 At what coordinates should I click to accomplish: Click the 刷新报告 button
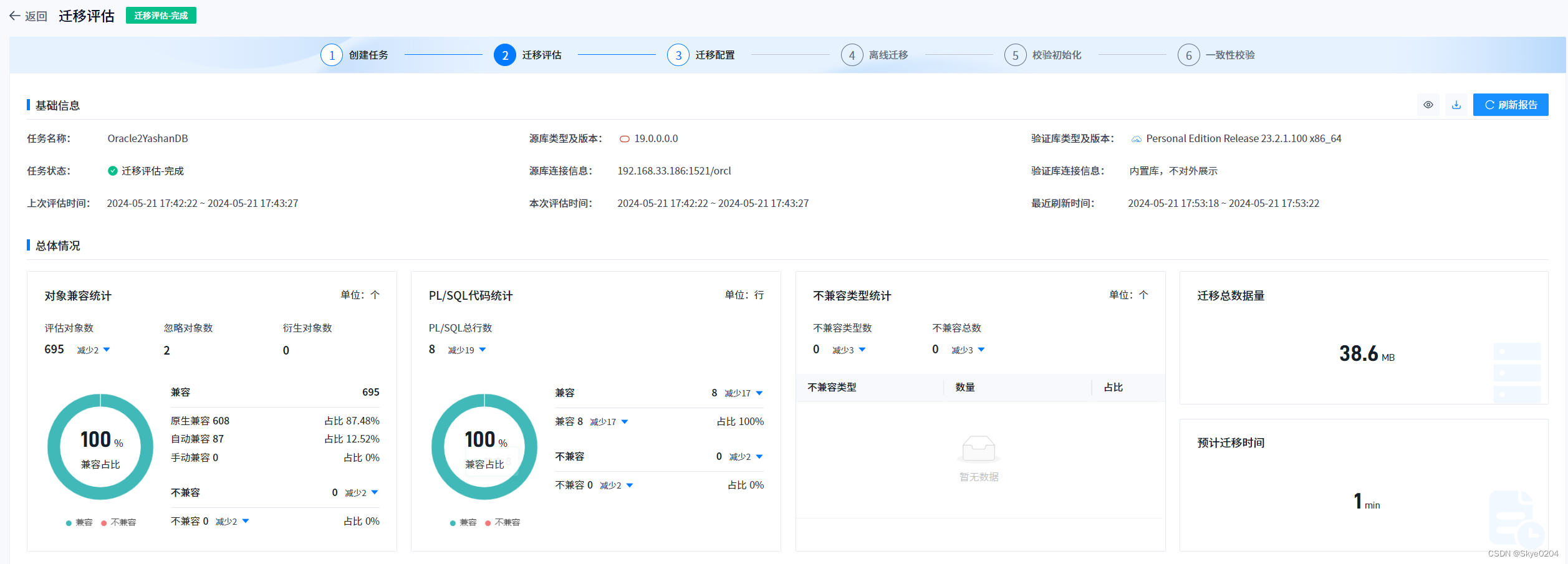coord(1511,105)
